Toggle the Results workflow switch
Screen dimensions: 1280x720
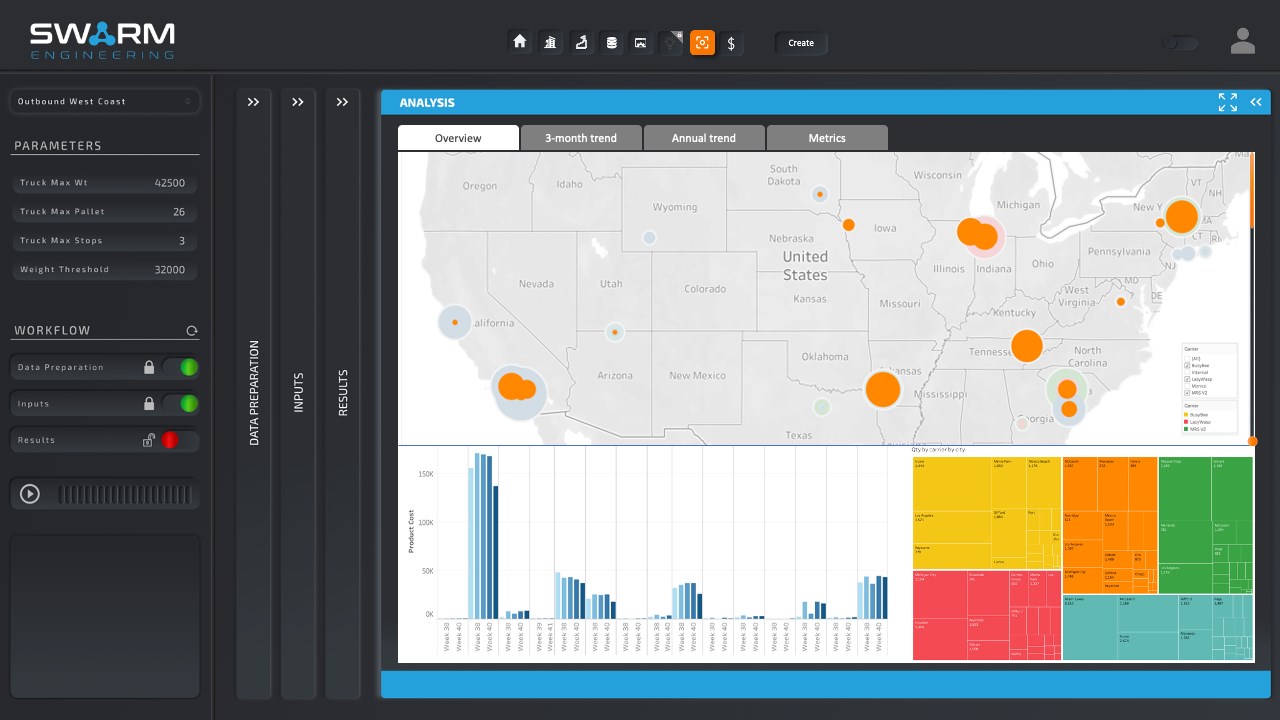[181, 440]
